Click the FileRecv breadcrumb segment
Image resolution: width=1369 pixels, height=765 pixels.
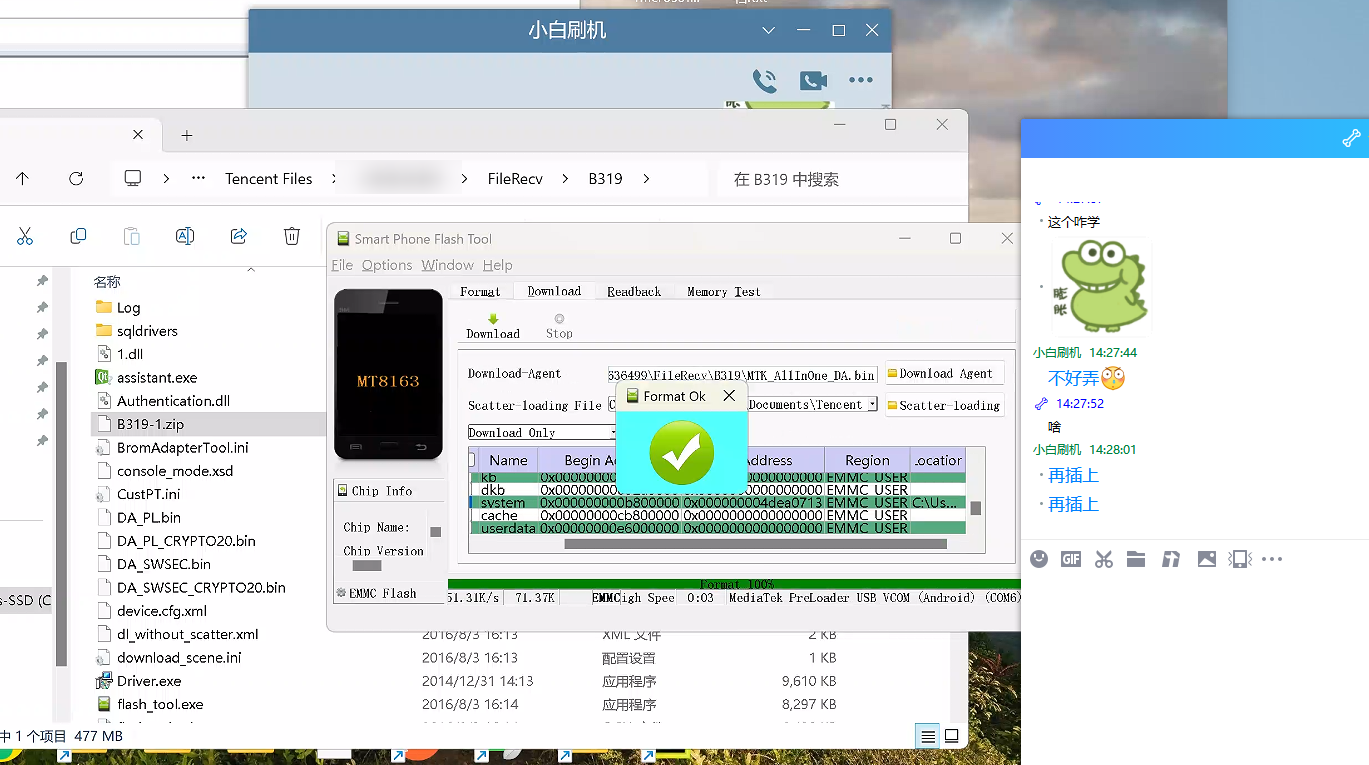pyautogui.click(x=515, y=178)
